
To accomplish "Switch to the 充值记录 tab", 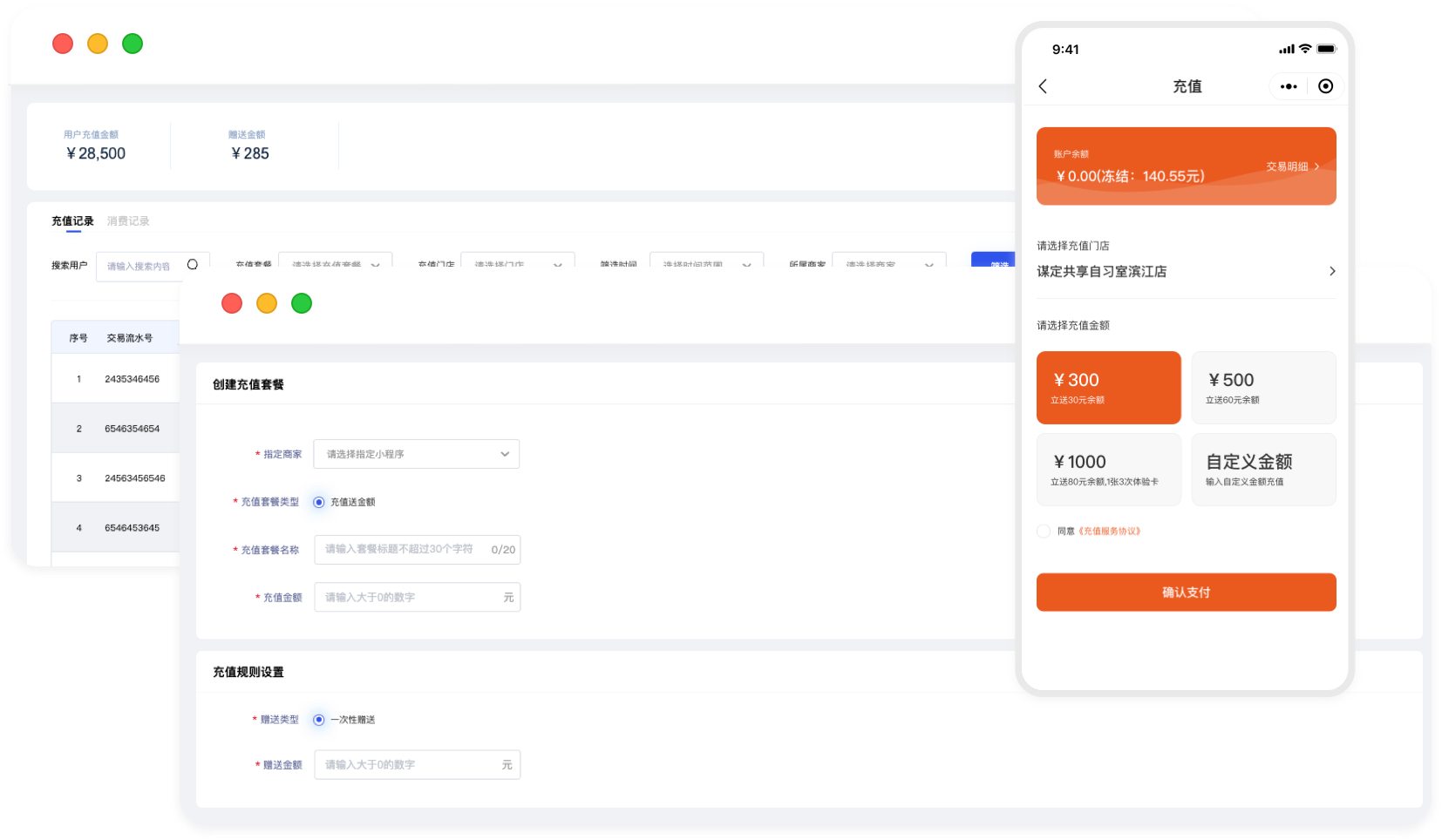I will (72, 221).
